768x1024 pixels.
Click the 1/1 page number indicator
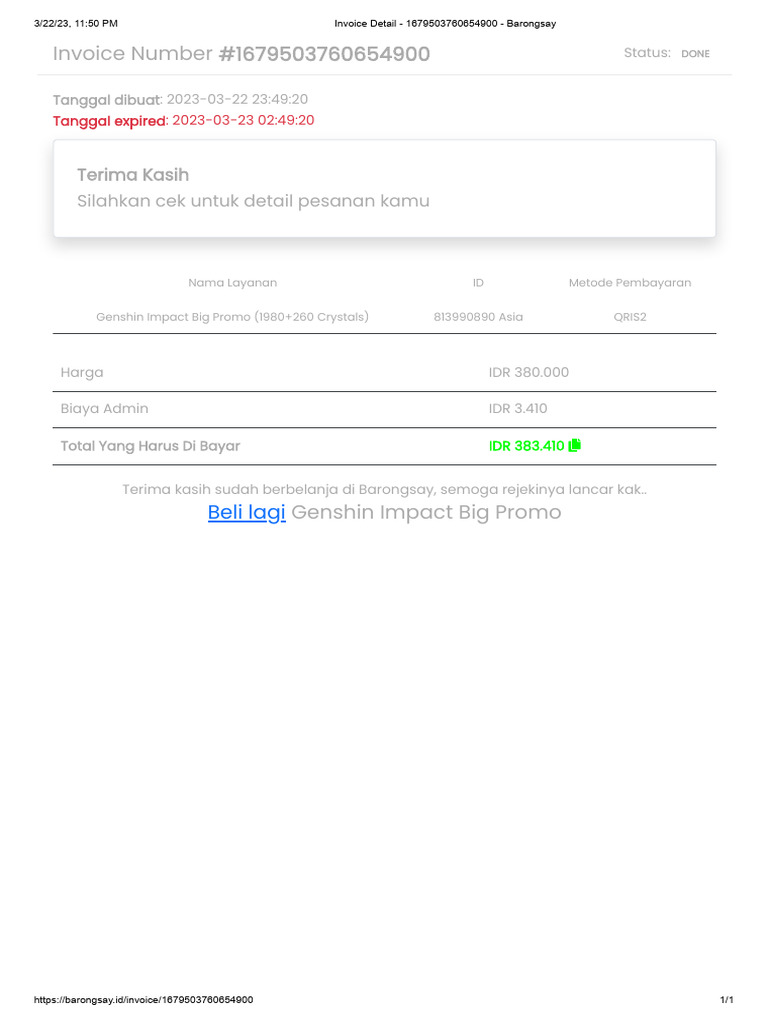727,1000
